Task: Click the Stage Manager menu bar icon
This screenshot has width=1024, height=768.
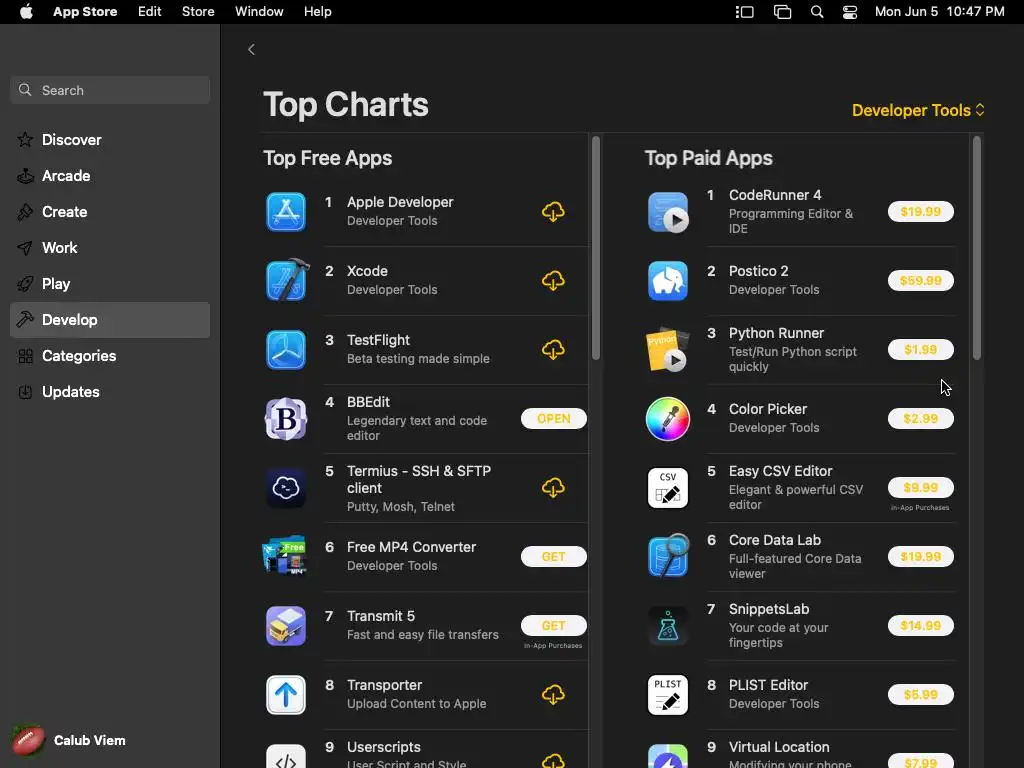Action: 744,12
